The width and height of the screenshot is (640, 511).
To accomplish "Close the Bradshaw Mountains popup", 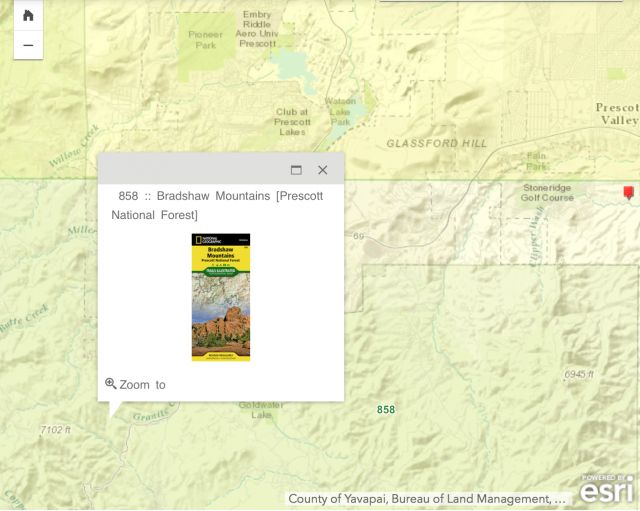I will click(322, 170).
